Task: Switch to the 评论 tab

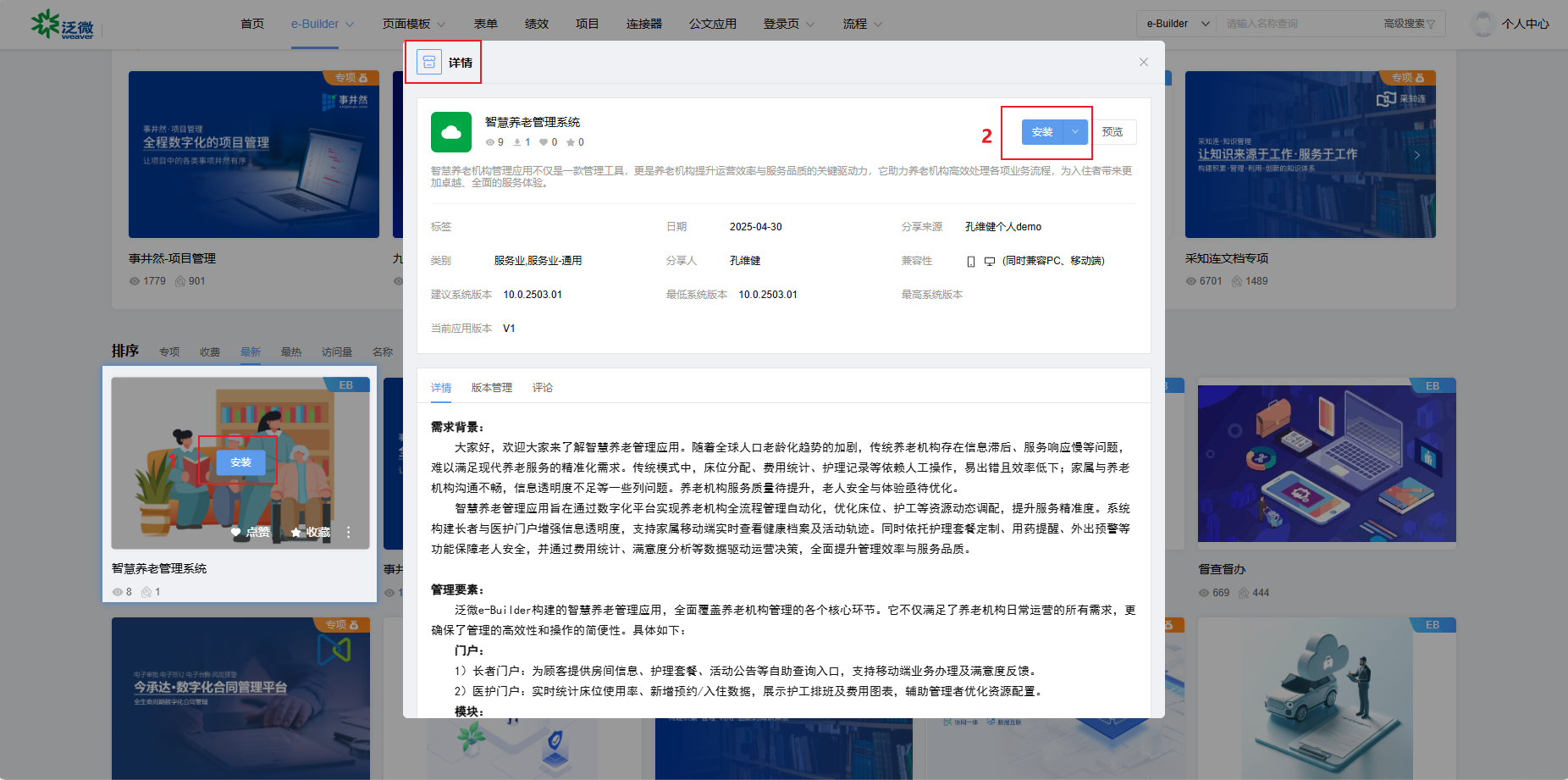Action: [543, 388]
